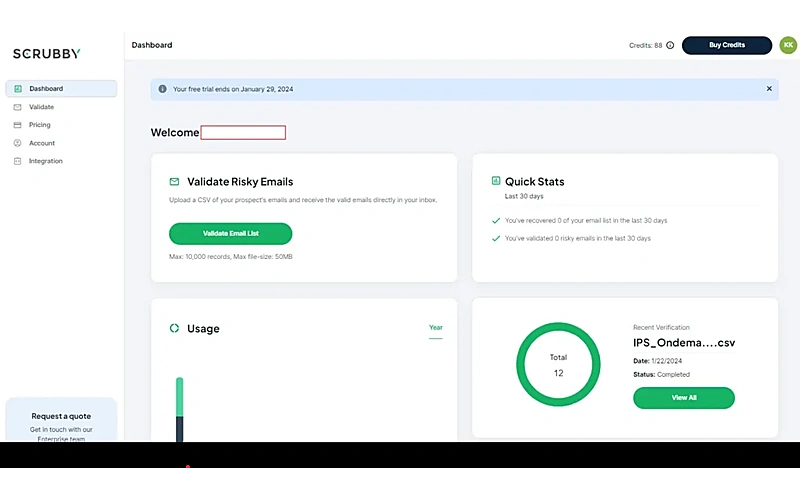Click the Account person icon in sidebar
Image resolution: width=800 pixels, height=500 pixels.
(17, 143)
